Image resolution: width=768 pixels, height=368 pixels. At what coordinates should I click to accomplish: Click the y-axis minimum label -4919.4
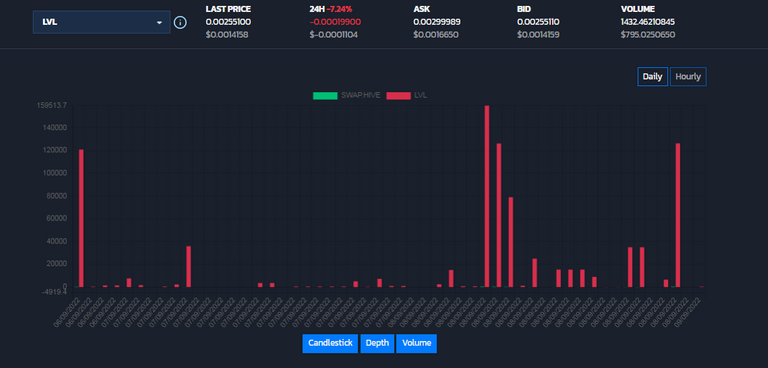[54, 292]
